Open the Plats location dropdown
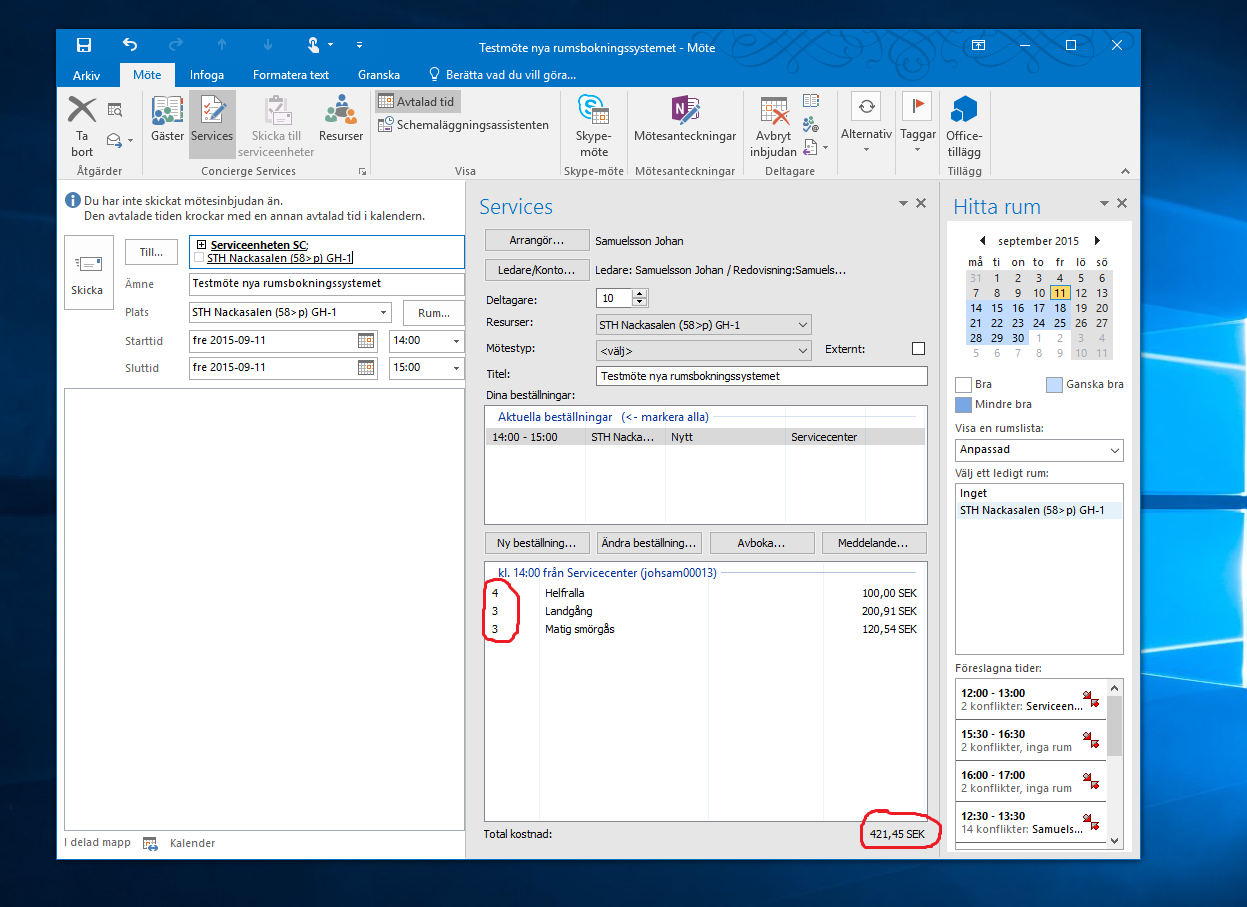This screenshot has width=1247, height=907. 385,313
